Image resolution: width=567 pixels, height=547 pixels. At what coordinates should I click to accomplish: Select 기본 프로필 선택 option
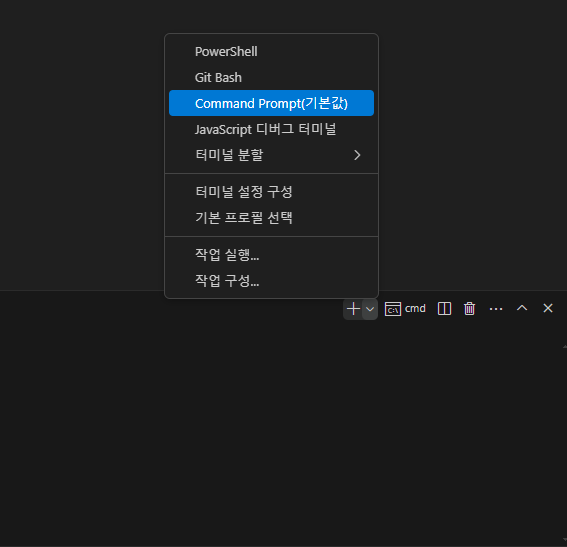(x=271, y=218)
